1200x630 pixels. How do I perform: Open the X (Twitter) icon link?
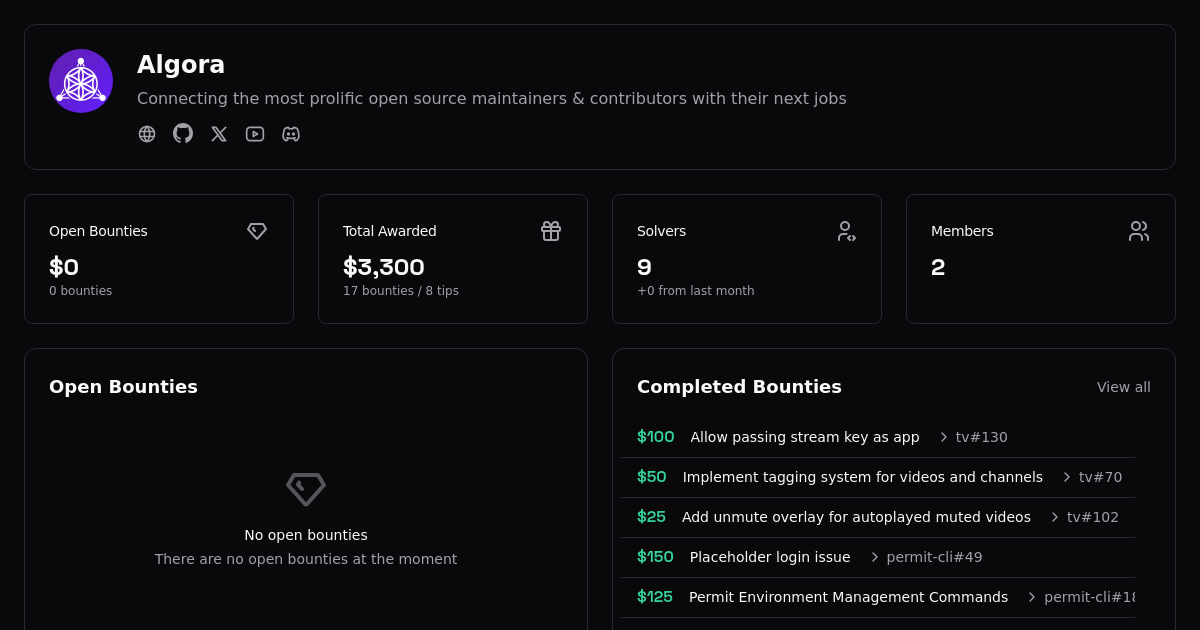219,134
